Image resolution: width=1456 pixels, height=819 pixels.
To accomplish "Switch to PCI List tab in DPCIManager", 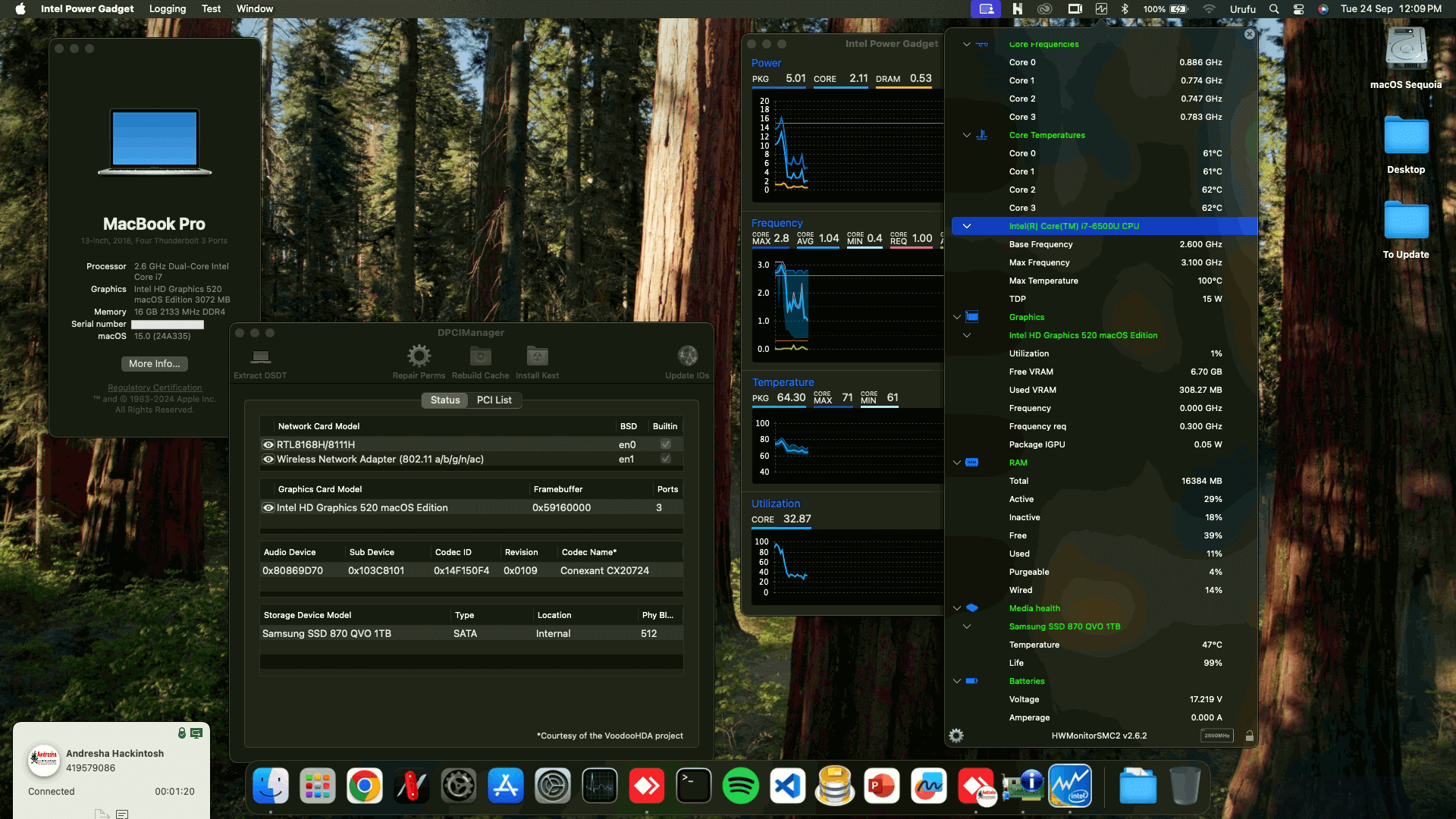I will (494, 400).
